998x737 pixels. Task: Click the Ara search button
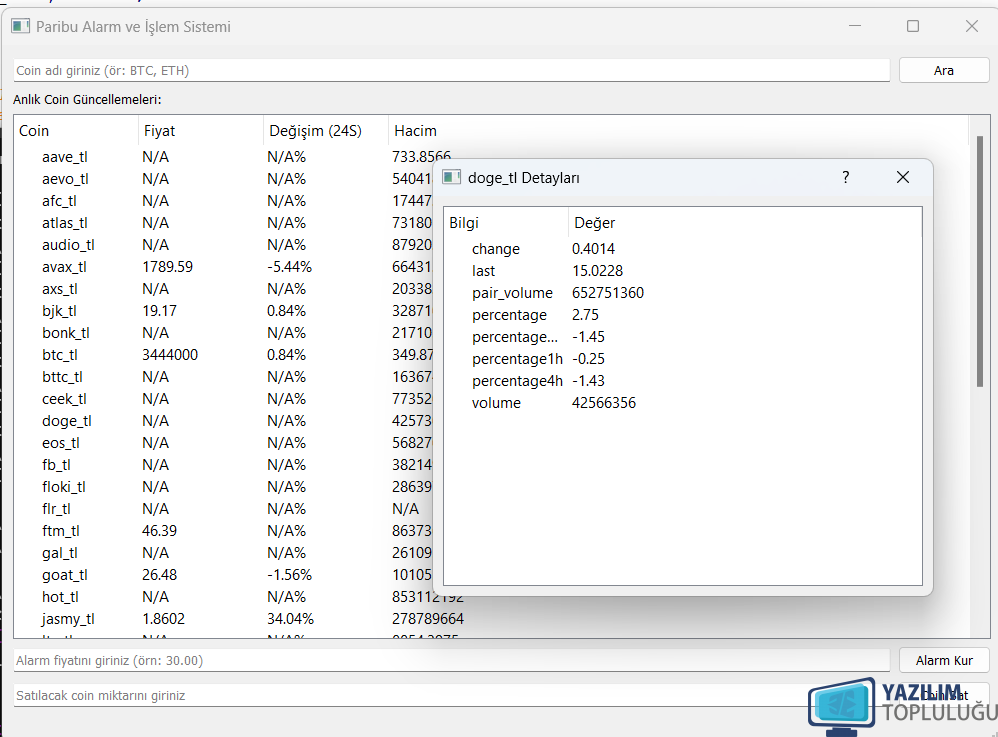tap(944, 71)
